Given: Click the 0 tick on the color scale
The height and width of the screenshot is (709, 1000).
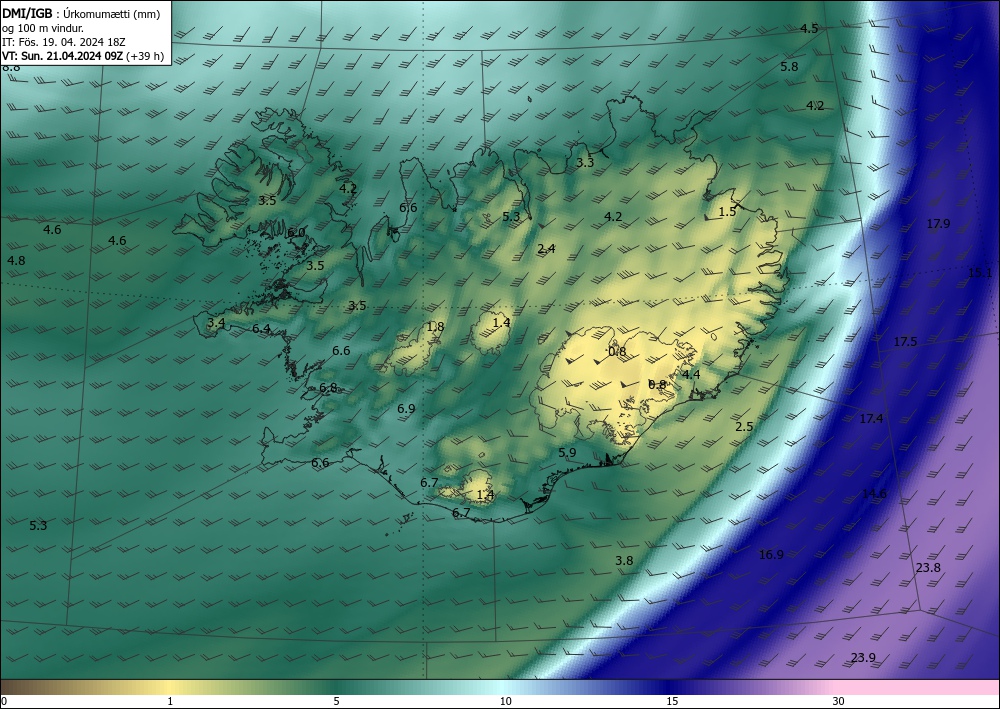Looking at the screenshot, I should (4, 701).
